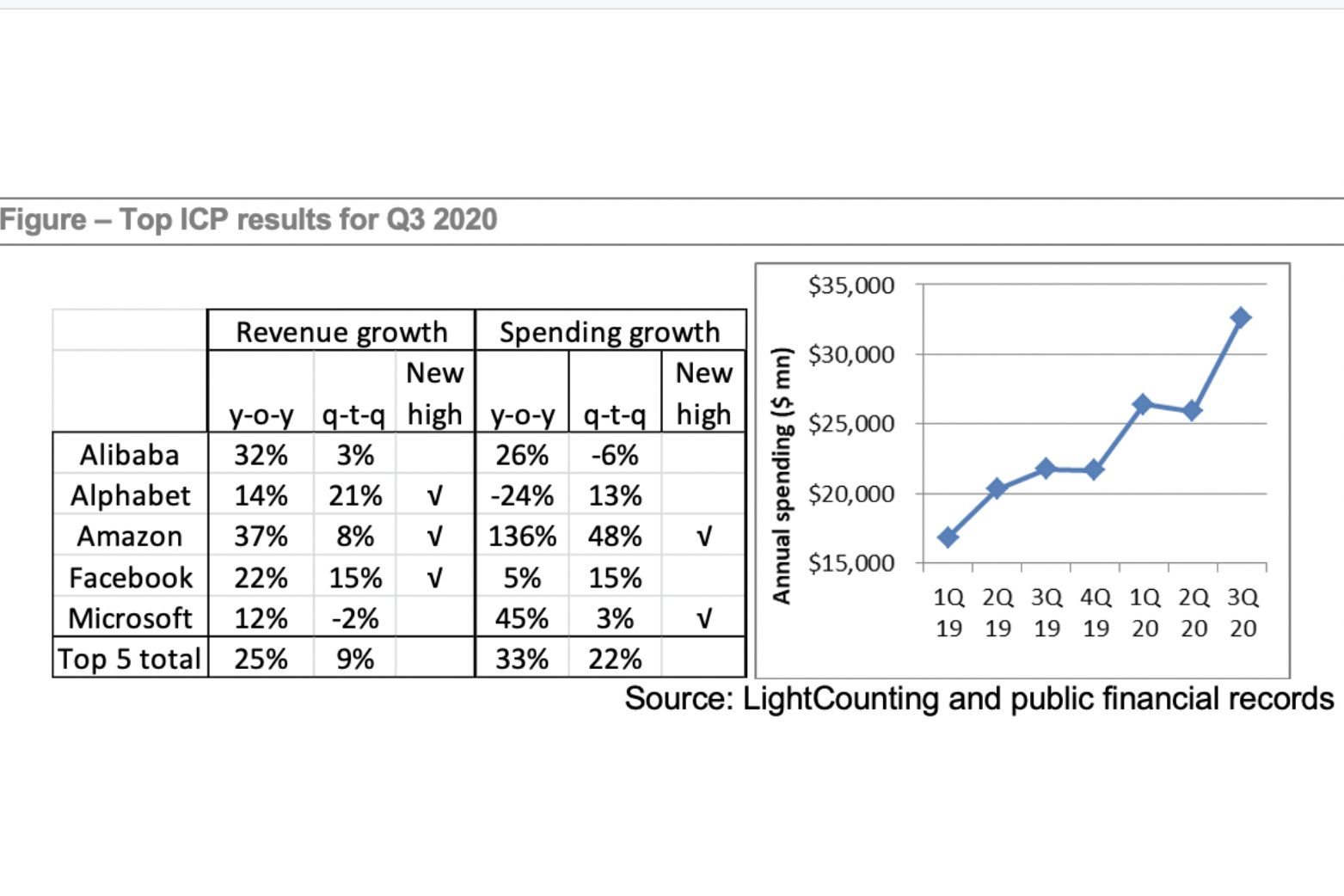Click the "$25,000" y-axis label
The height and width of the screenshot is (896, 1344).
851,423
